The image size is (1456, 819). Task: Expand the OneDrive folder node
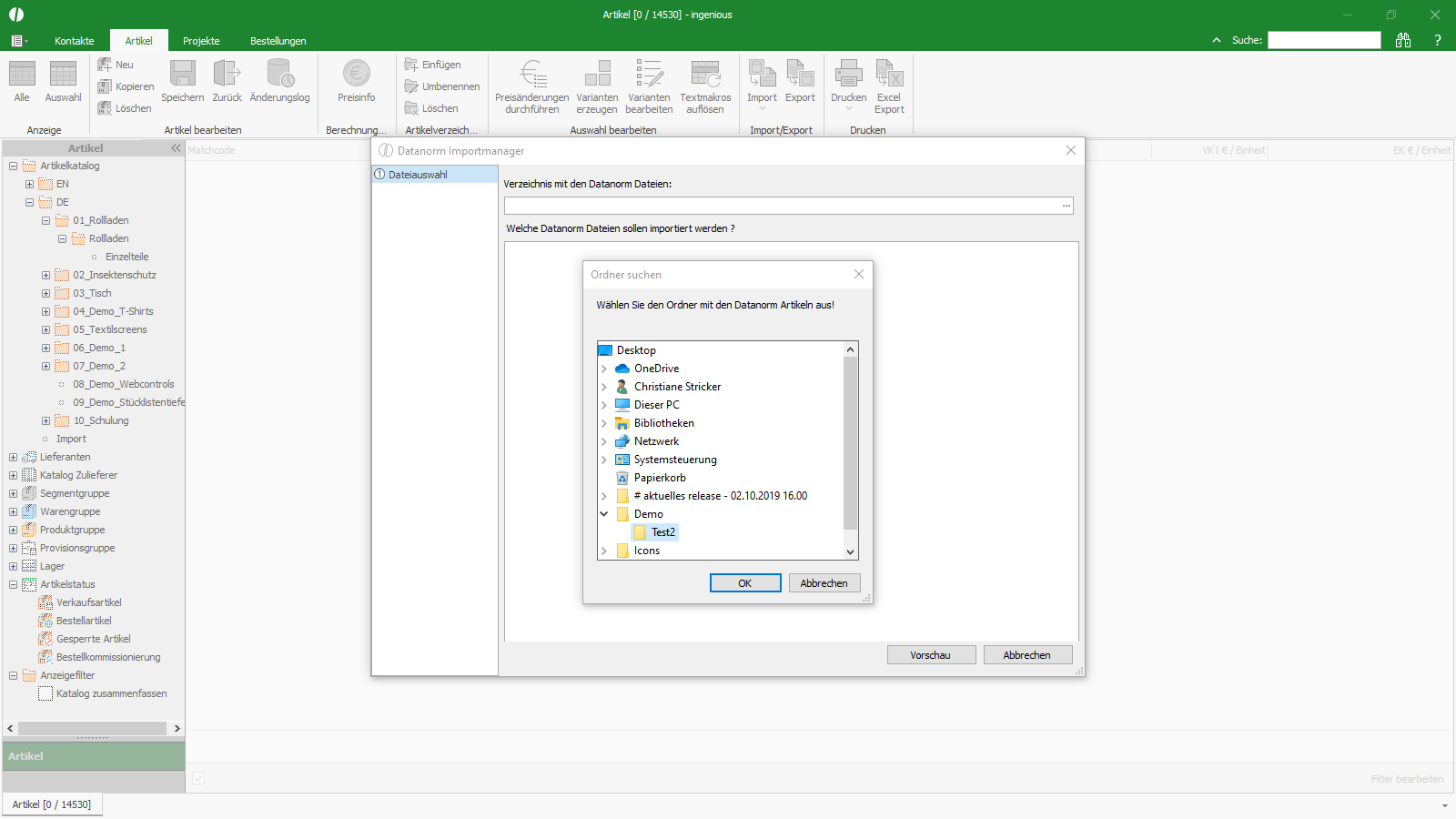click(x=603, y=369)
